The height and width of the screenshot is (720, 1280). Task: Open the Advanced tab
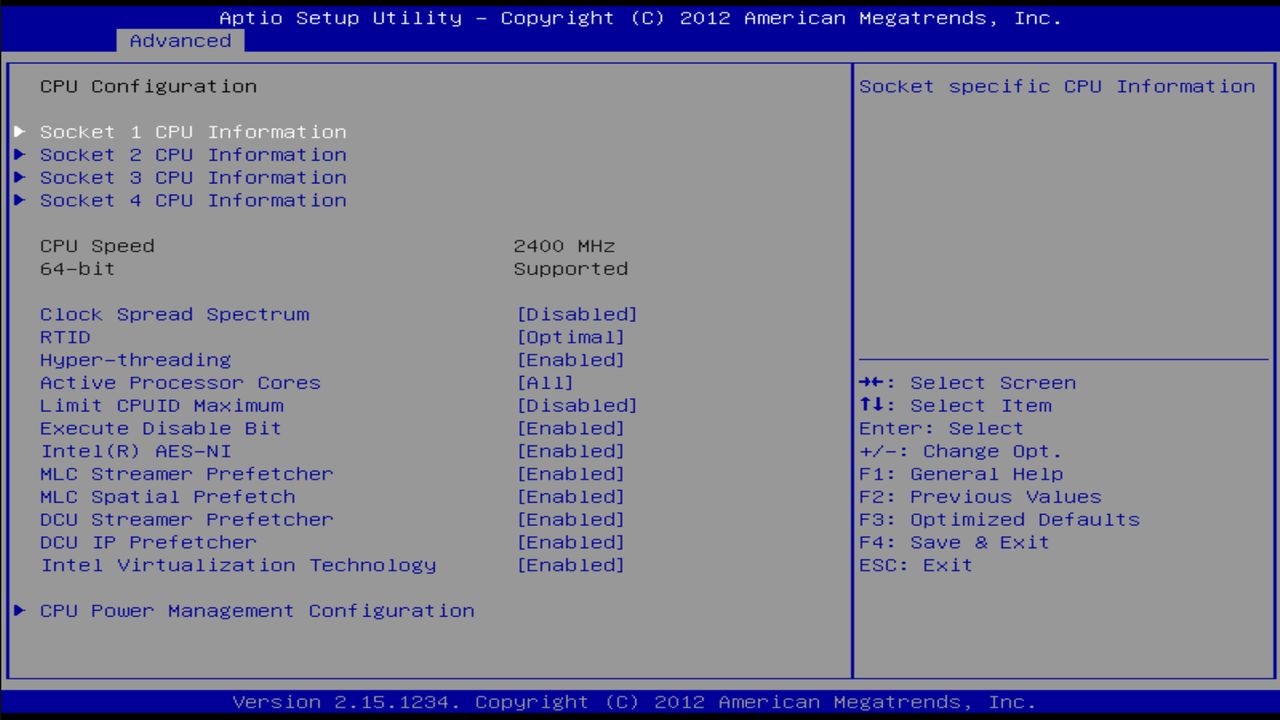click(x=180, y=41)
